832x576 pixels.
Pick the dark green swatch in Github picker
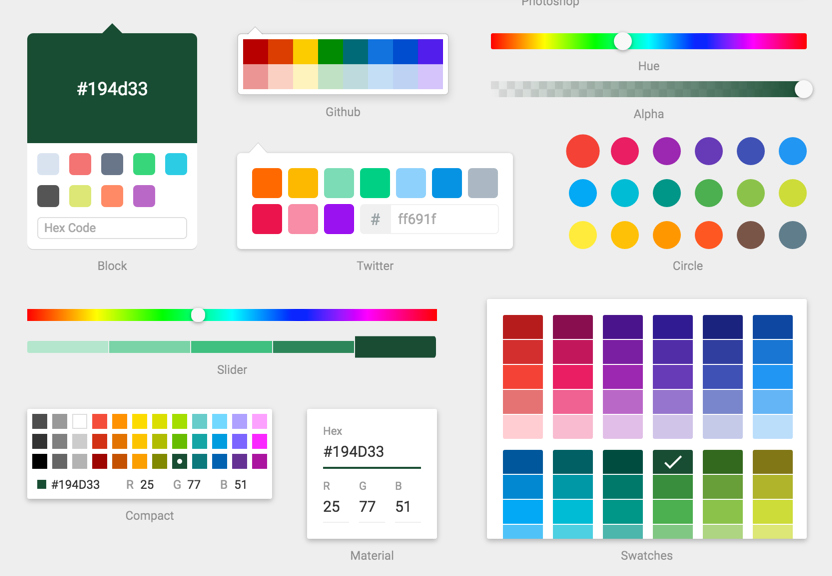[330, 51]
